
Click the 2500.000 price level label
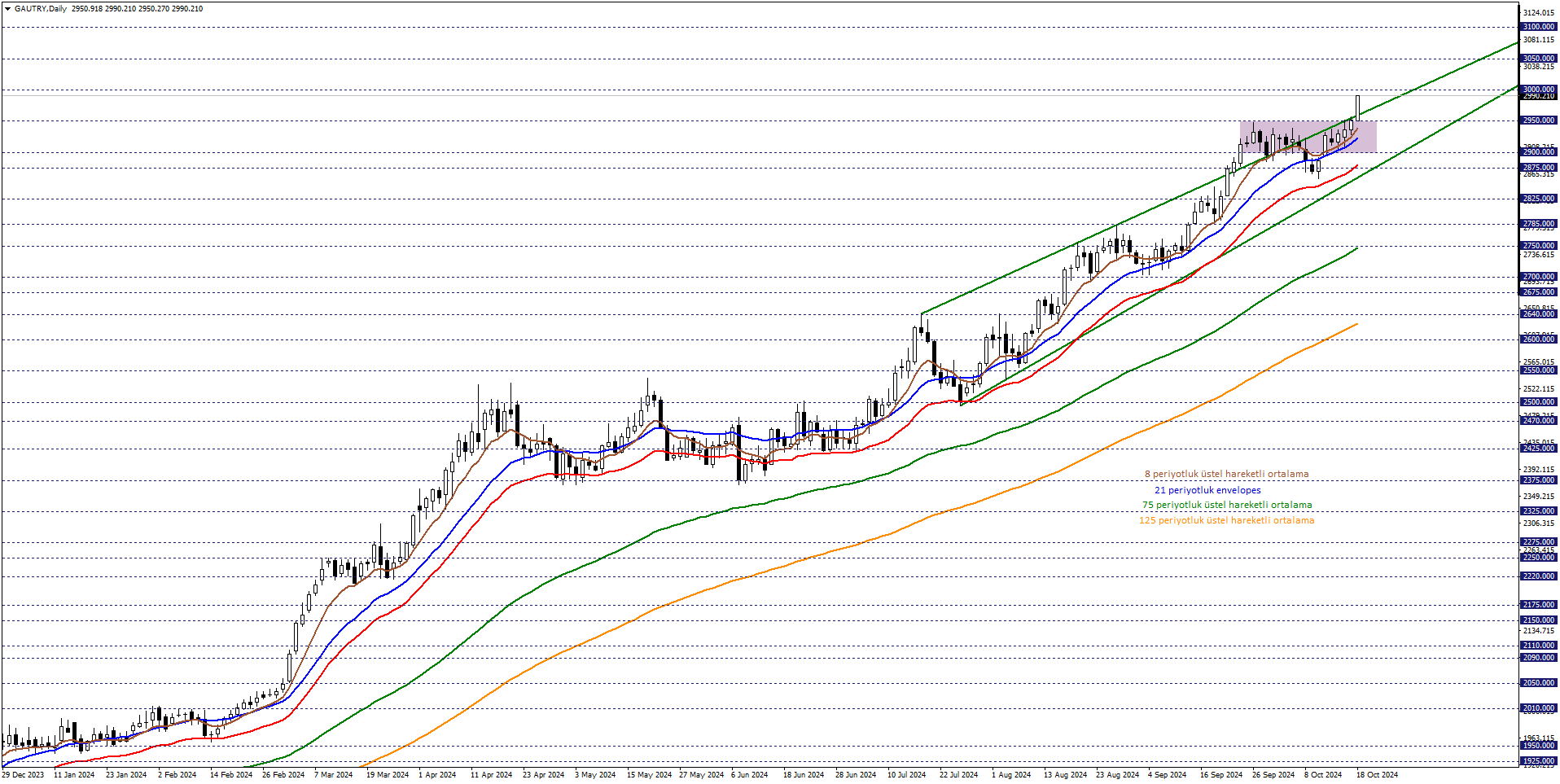1538,402
